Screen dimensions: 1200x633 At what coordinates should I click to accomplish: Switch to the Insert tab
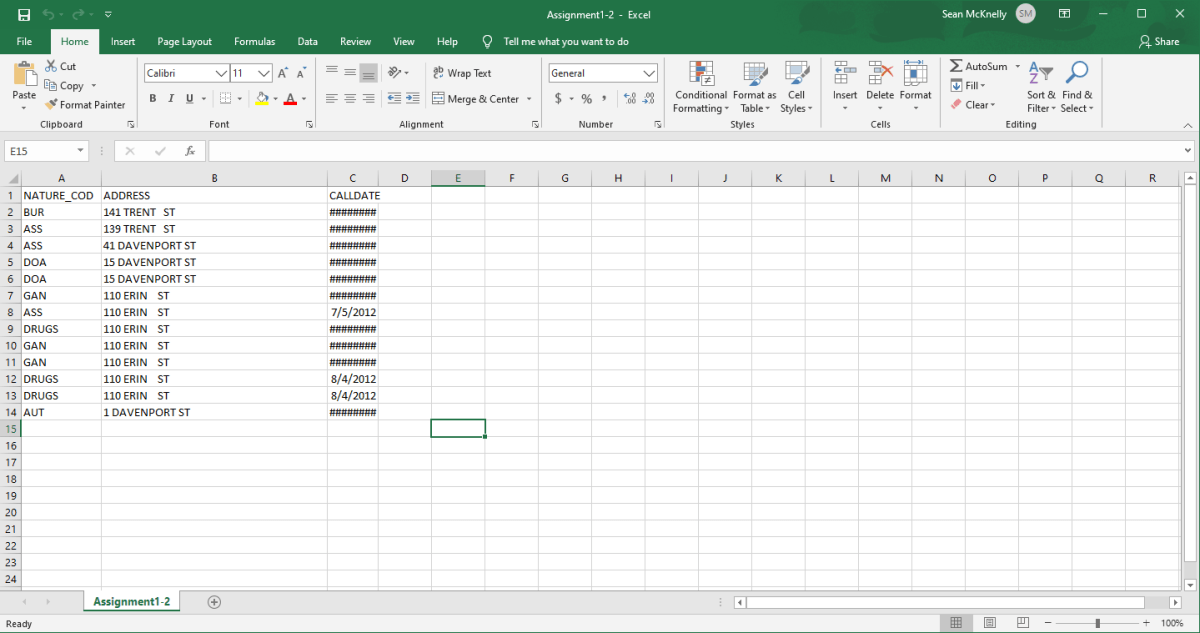[x=123, y=42]
